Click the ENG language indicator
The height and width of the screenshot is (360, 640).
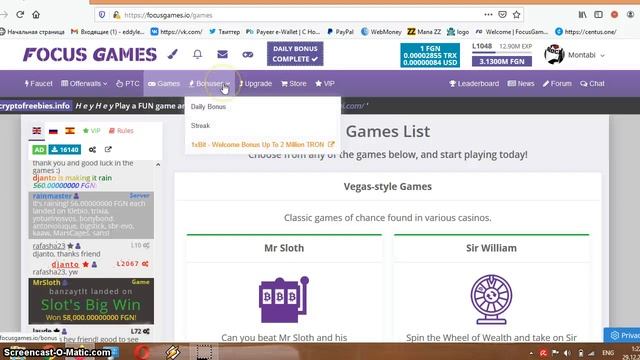(608, 353)
